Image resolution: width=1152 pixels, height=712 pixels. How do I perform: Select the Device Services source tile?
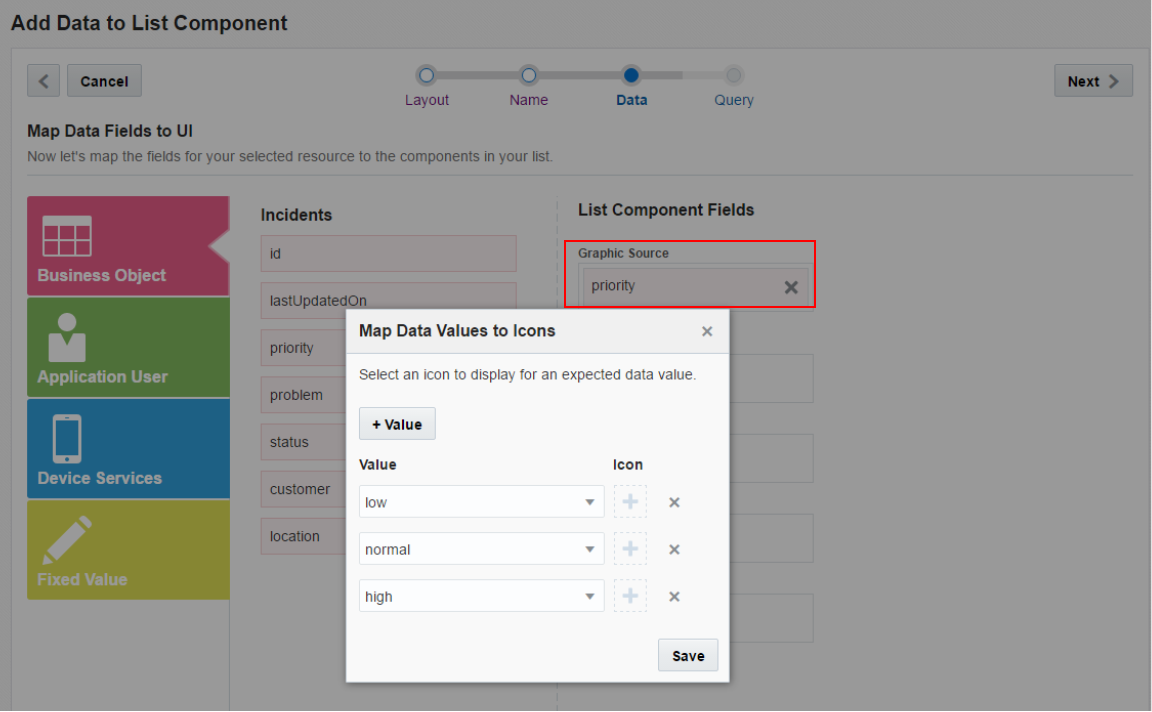pyautogui.click(x=128, y=449)
